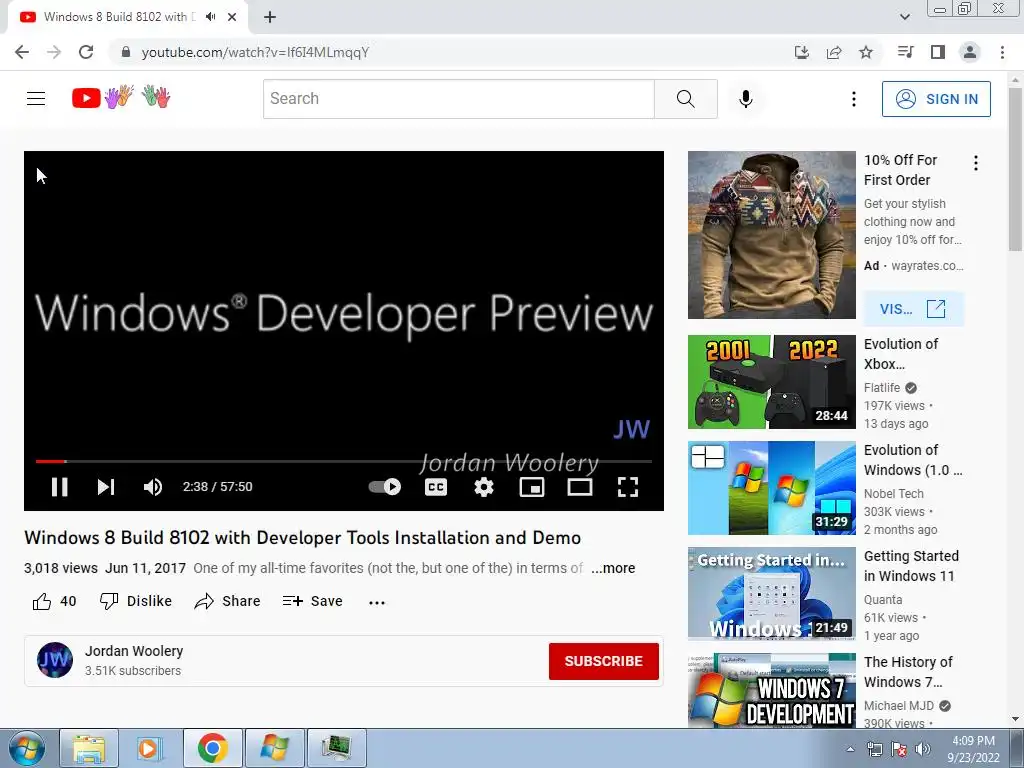
Task: Enter fullscreen video mode
Action: pyautogui.click(x=628, y=487)
